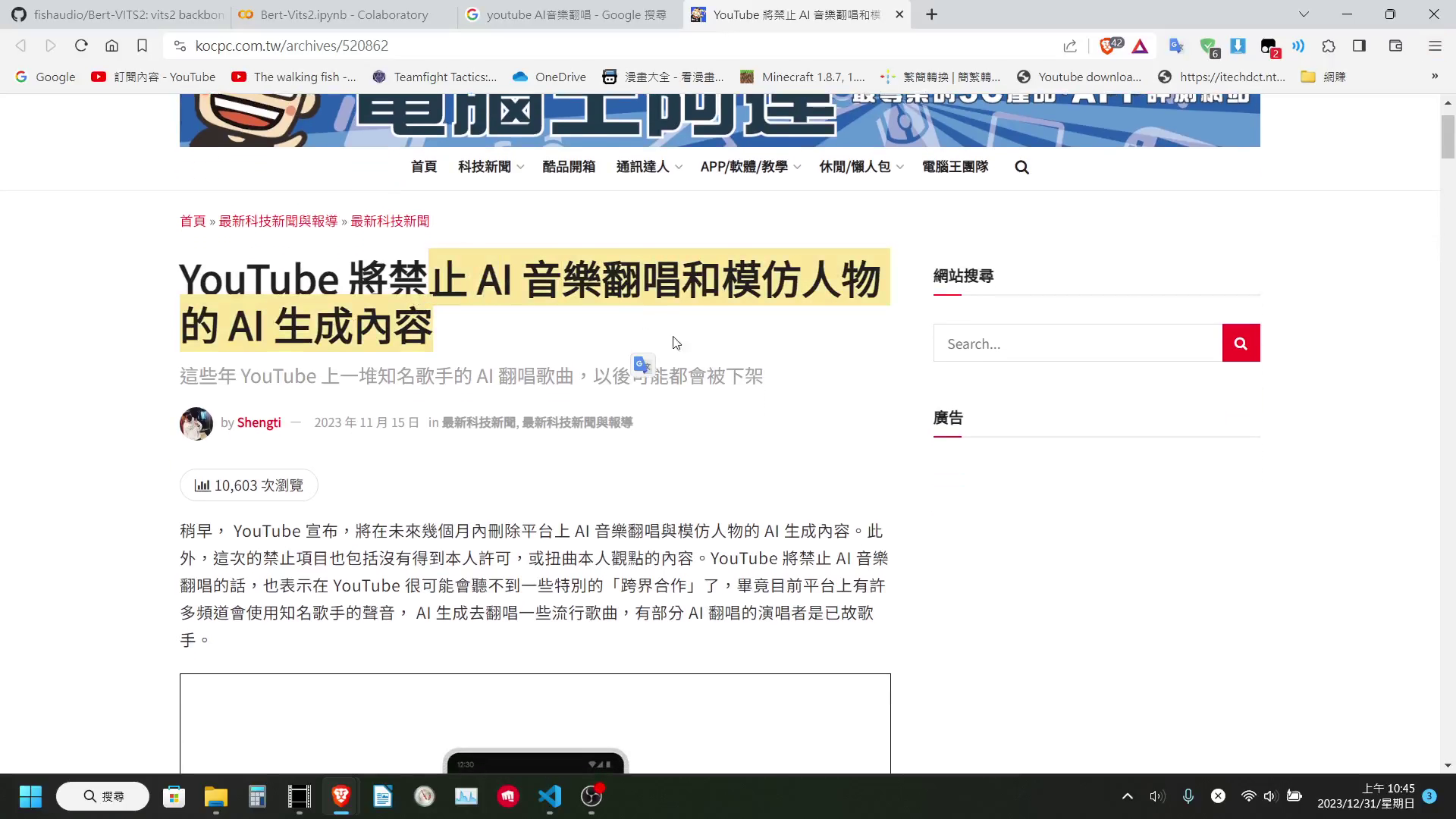Click the 最新科技新聞與報導 breadcrumb link

pyautogui.click(x=278, y=221)
